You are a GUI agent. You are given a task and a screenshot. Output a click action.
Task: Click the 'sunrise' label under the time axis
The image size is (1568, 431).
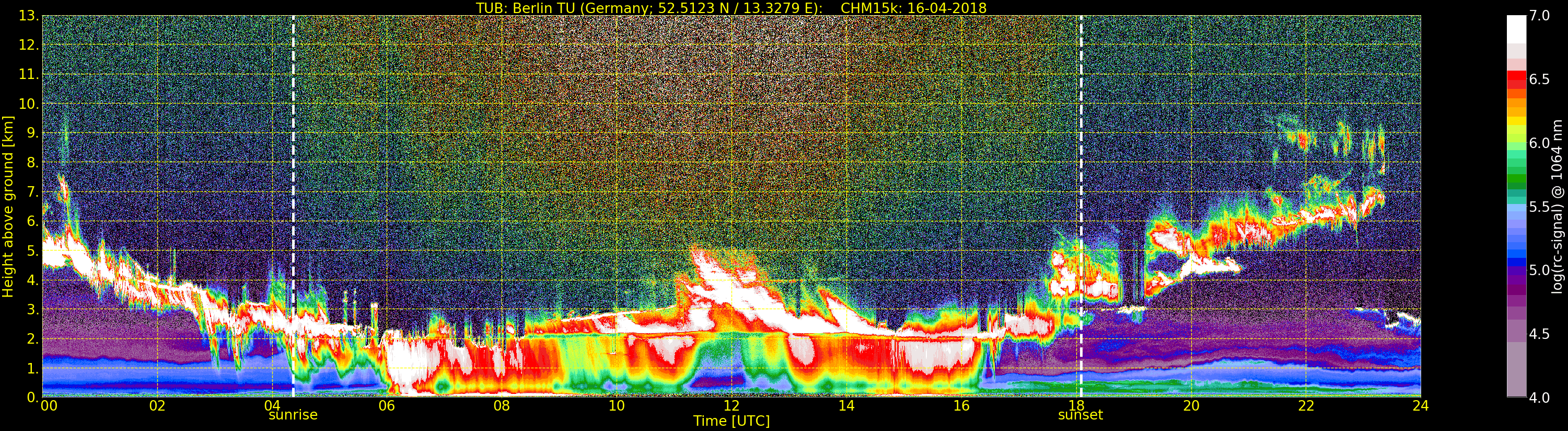click(x=293, y=415)
